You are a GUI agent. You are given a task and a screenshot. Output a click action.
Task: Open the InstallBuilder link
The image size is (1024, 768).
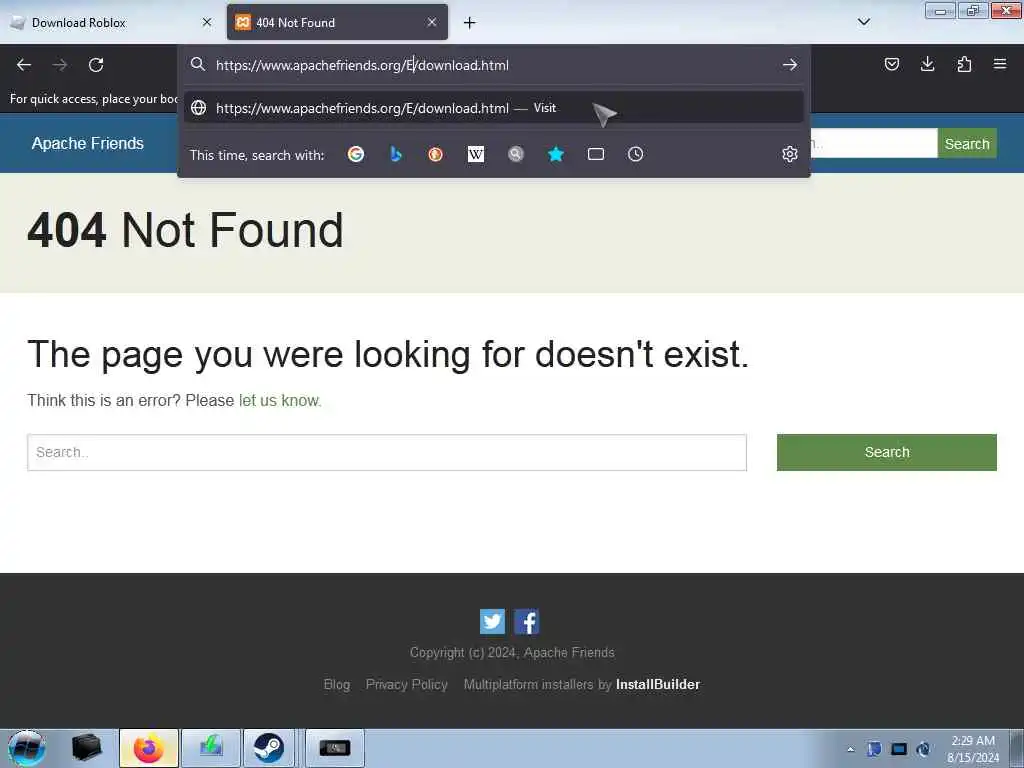pyautogui.click(x=658, y=684)
